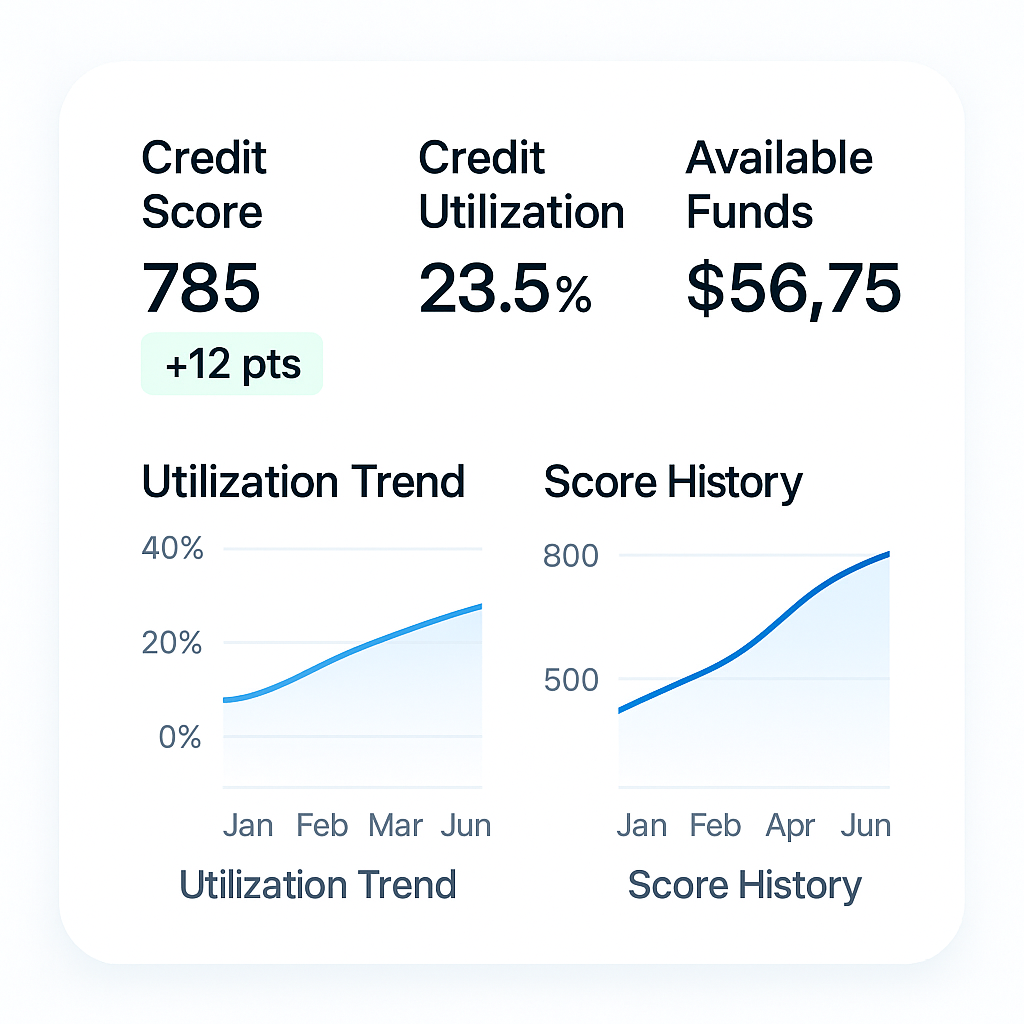Screen dimensions: 1024x1024
Task: Click the 40% axis label
Action: tap(172, 549)
